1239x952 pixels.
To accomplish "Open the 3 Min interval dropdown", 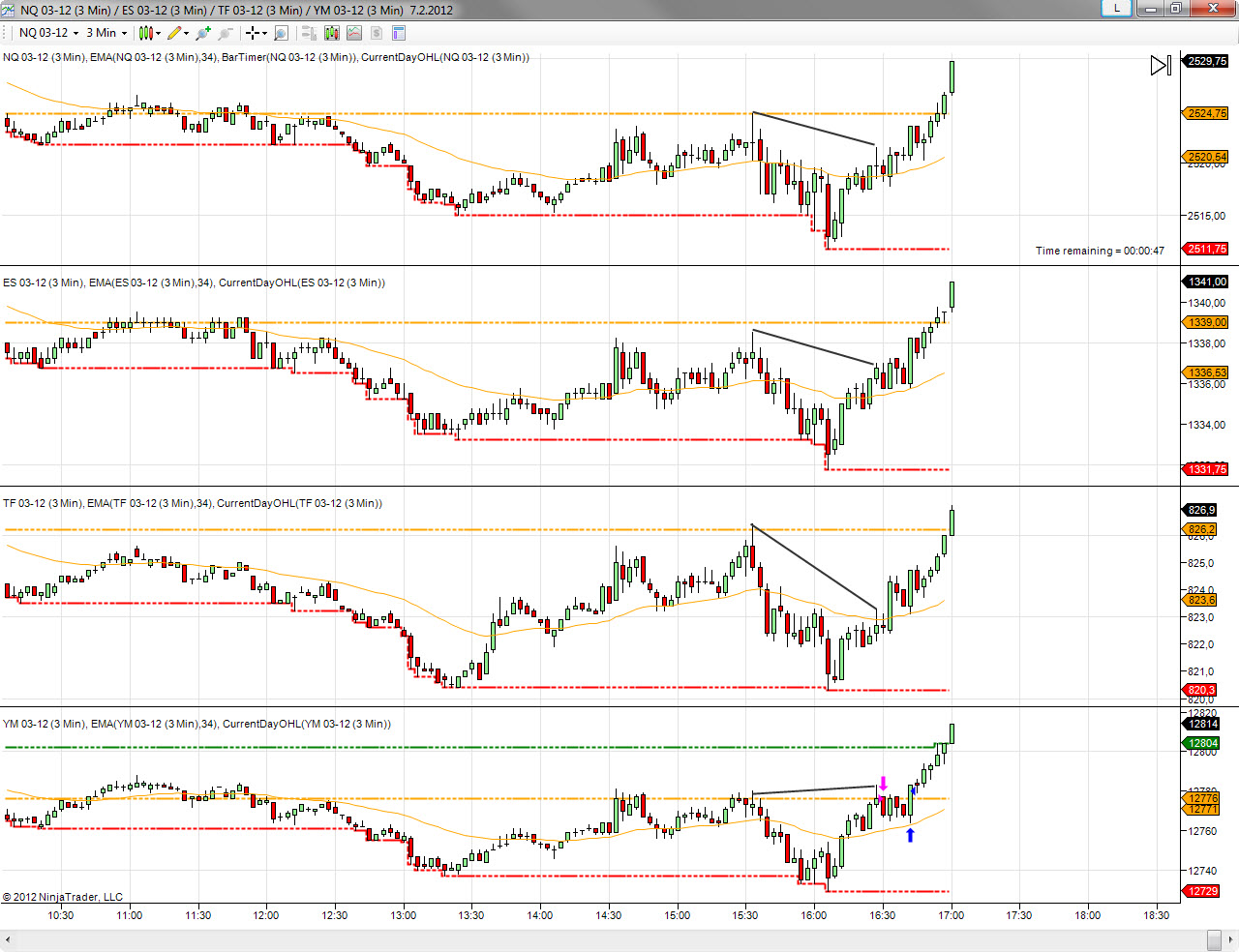I will [x=106, y=33].
